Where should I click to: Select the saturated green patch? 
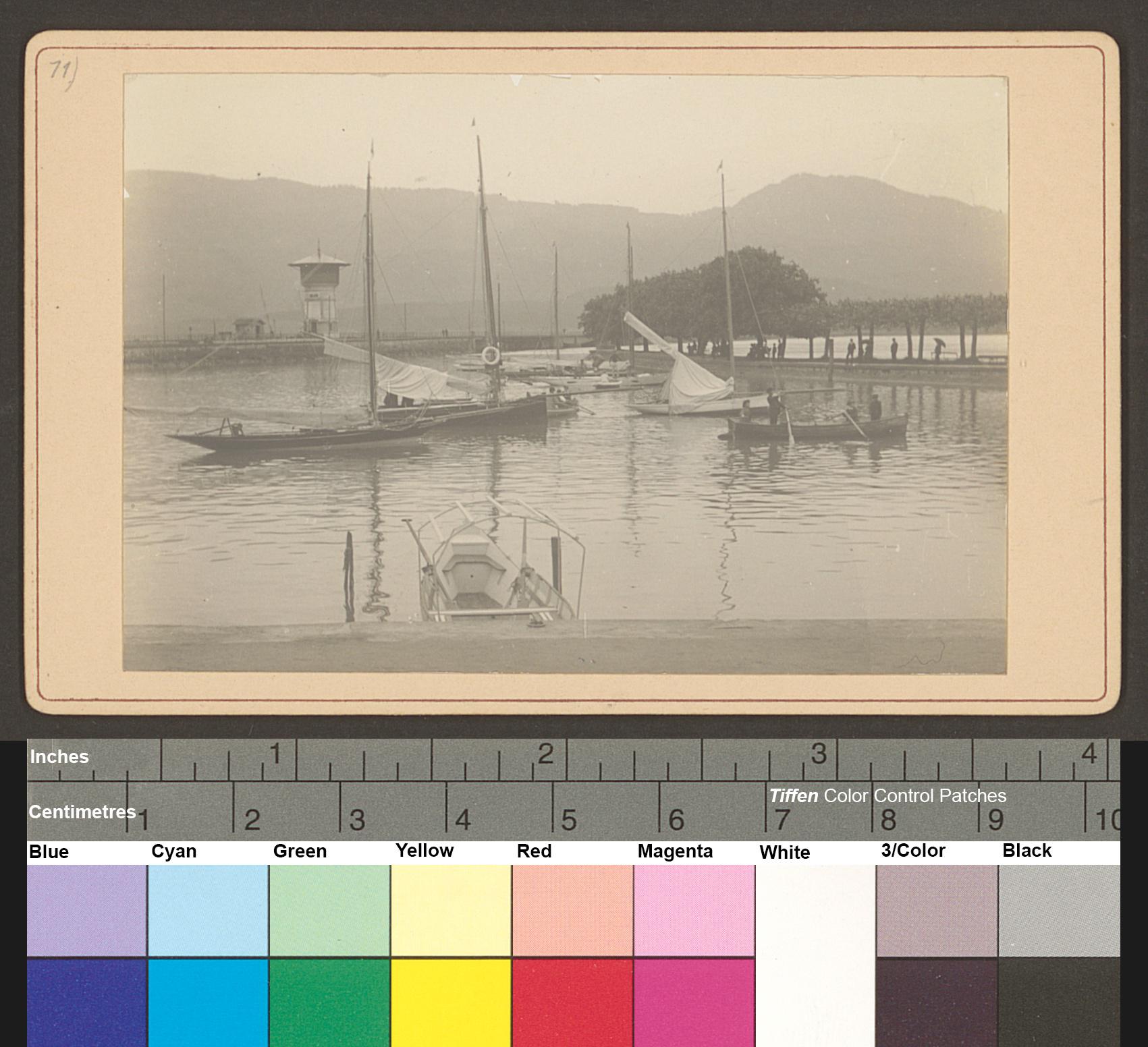point(329,1002)
